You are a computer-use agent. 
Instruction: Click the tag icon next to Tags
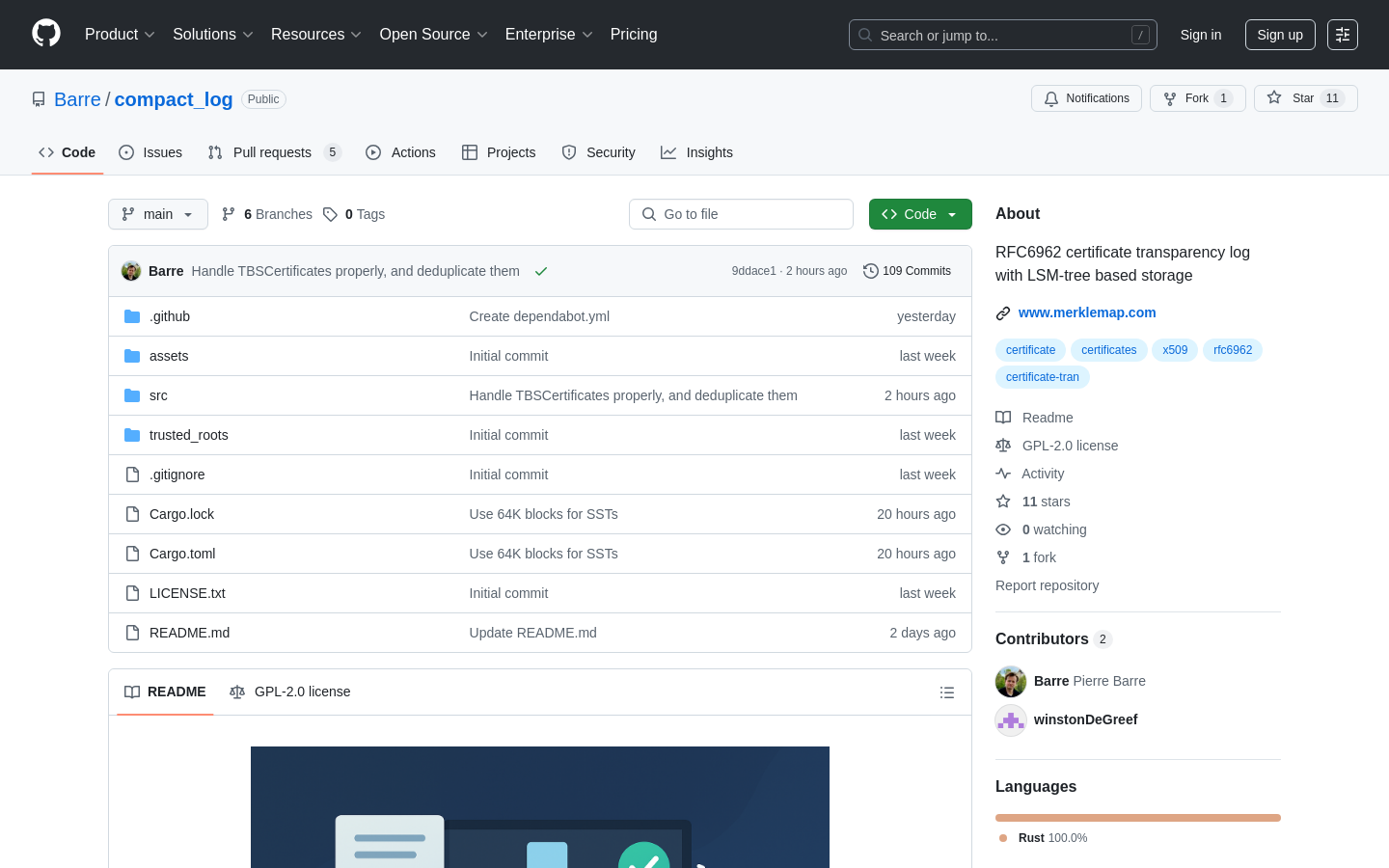[x=330, y=214]
